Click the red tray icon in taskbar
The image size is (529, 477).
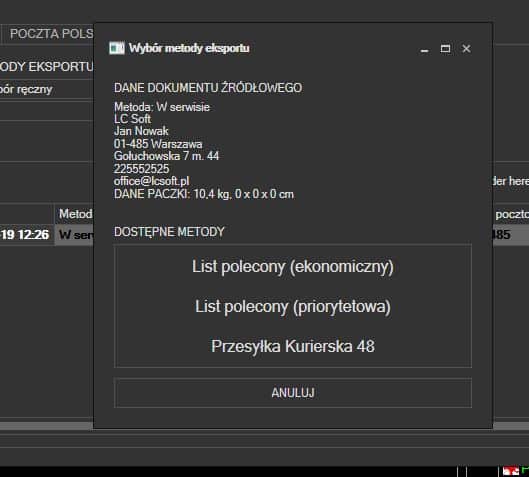(x=510, y=471)
